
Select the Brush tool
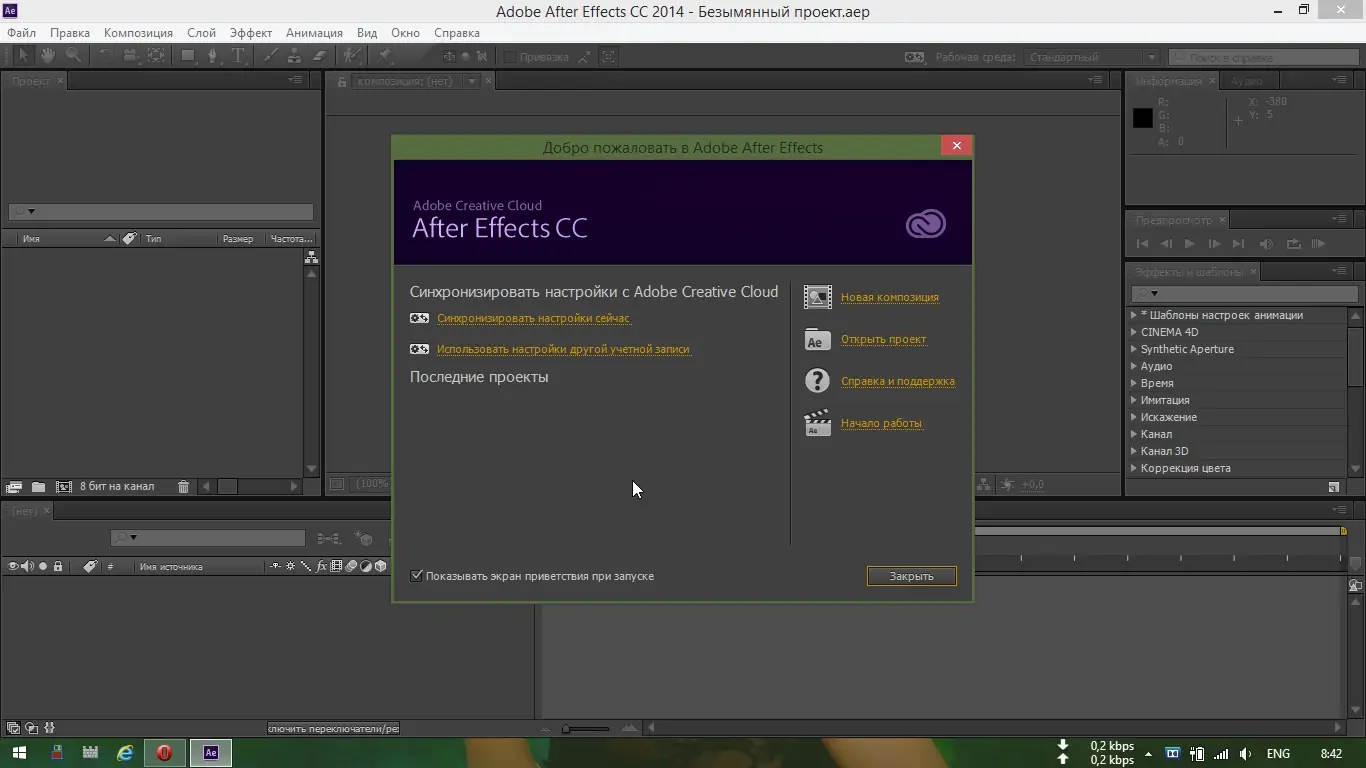(x=270, y=56)
